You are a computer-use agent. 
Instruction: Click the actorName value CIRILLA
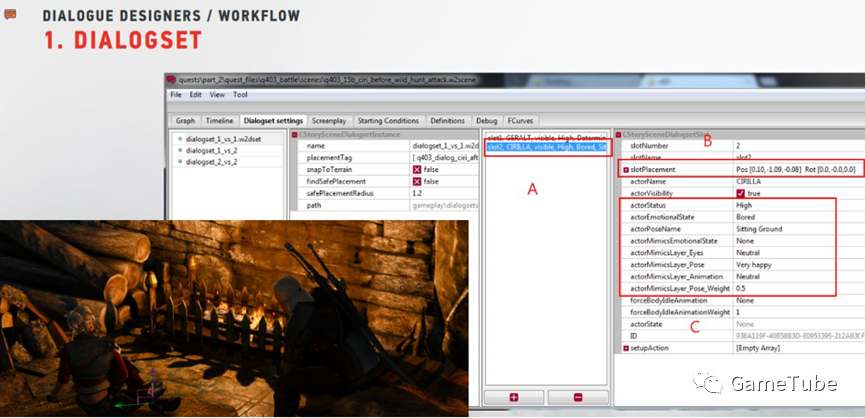799,181
